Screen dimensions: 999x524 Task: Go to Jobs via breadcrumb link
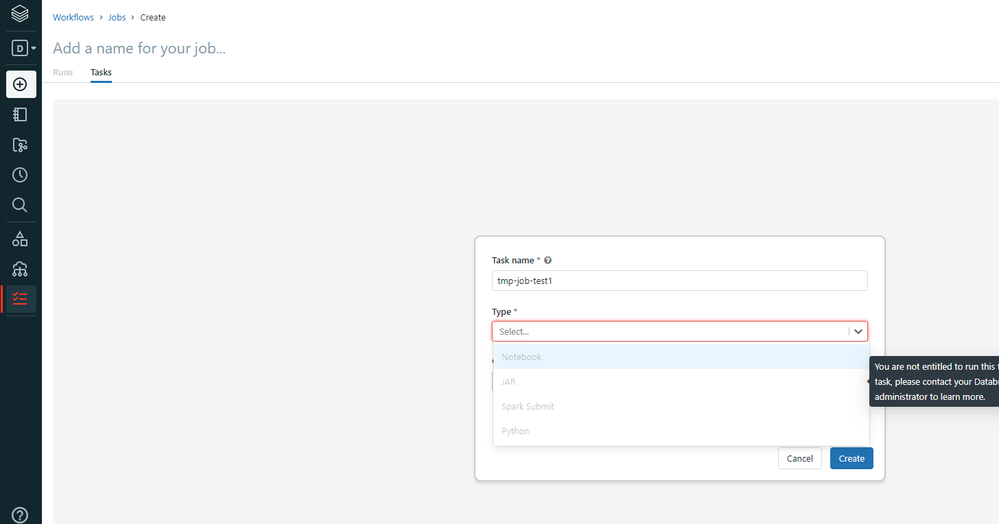click(x=117, y=17)
